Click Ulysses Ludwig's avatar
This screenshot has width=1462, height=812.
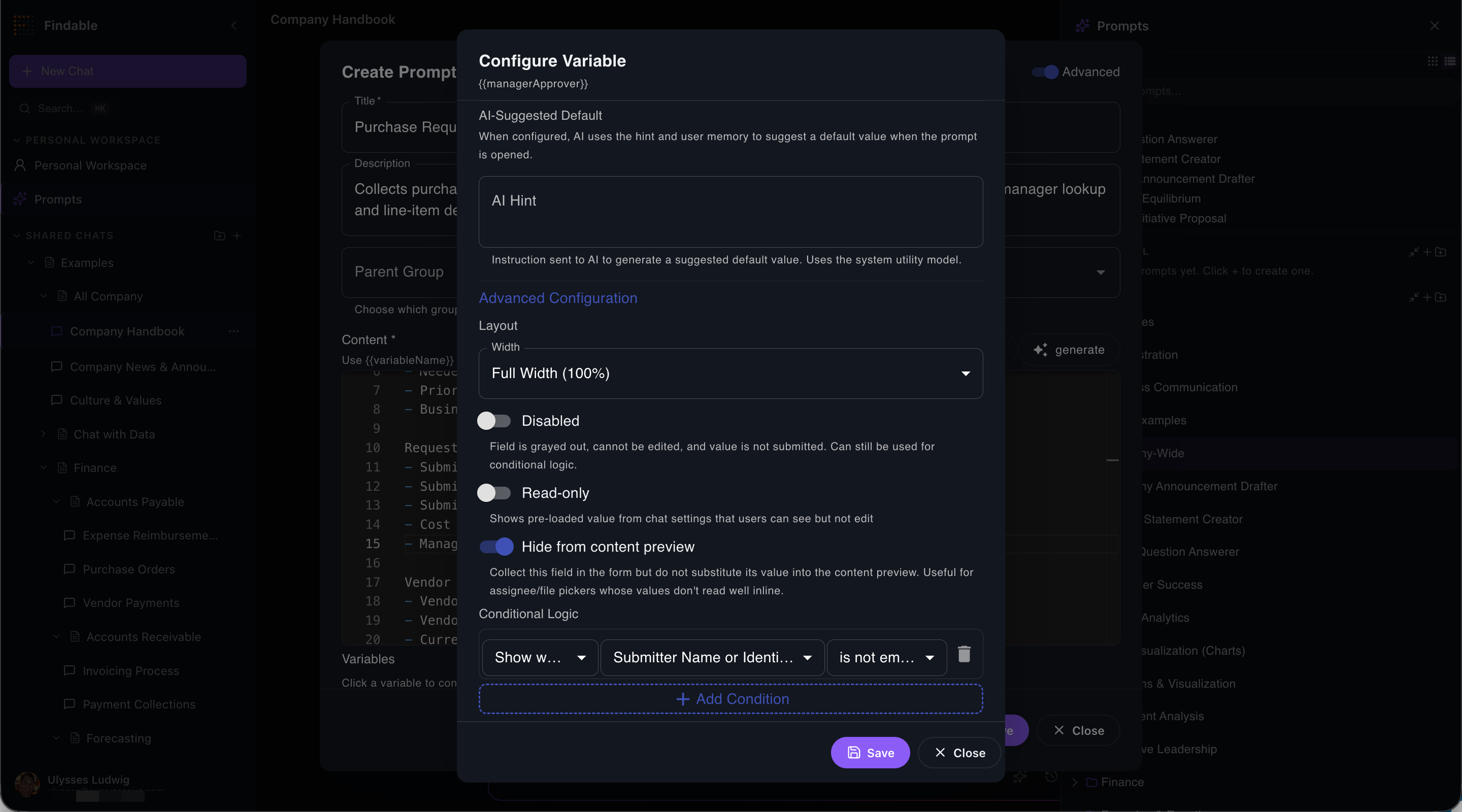[x=27, y=784]
